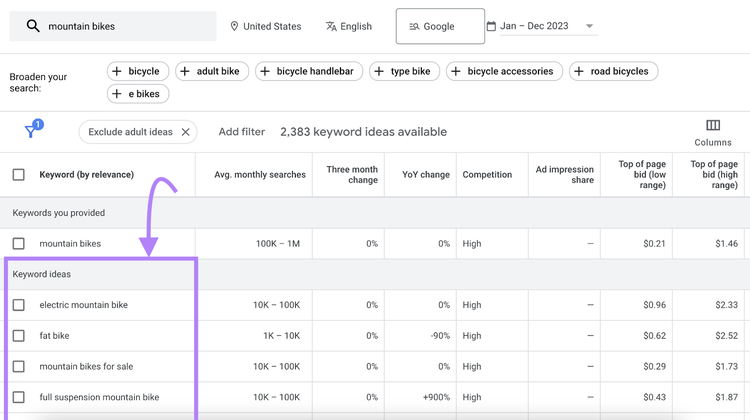Image resolution: width=750 pixels, height=420 pixels.
Task: Click the $0.21 low range bid
Action: 654,243
